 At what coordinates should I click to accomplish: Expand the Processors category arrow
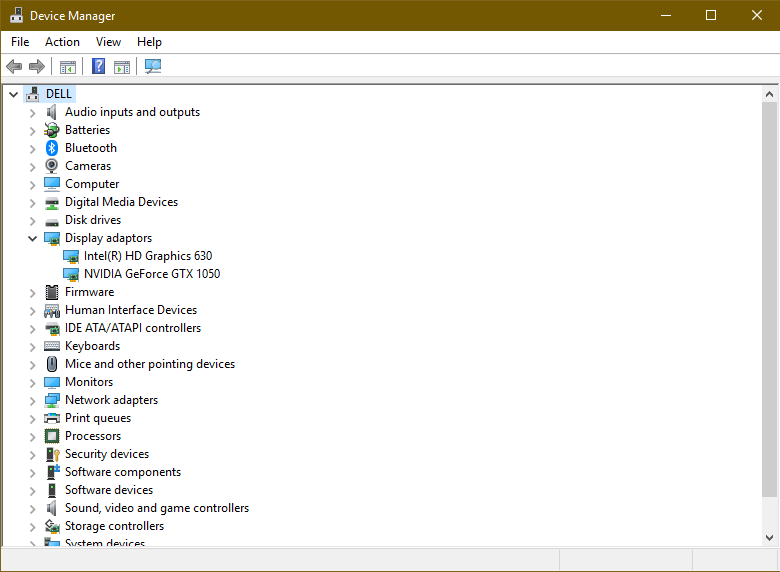pyautogui.click(x=32, y=437)
